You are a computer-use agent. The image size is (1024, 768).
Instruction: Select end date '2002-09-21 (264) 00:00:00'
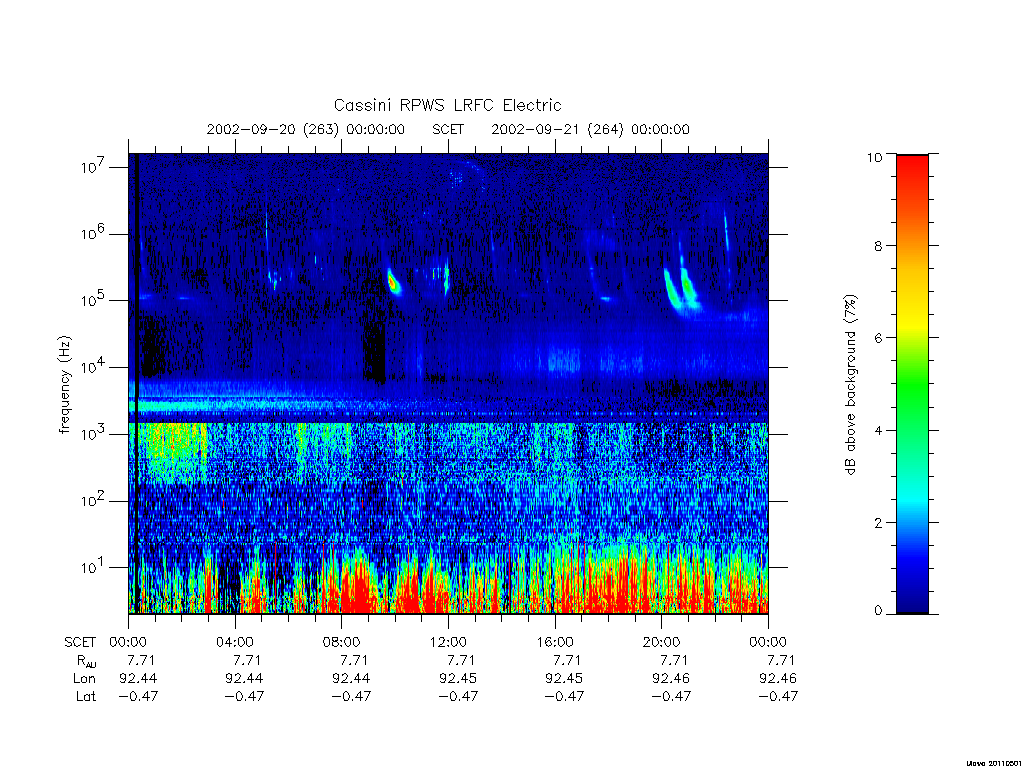pos(590,129)
